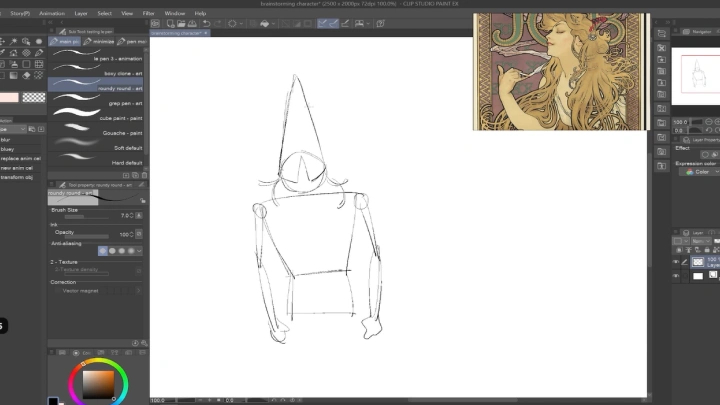This screenshot has height=405, width=720.
Task: Click the support help icon in command bar
Action: tap(380, 23)
